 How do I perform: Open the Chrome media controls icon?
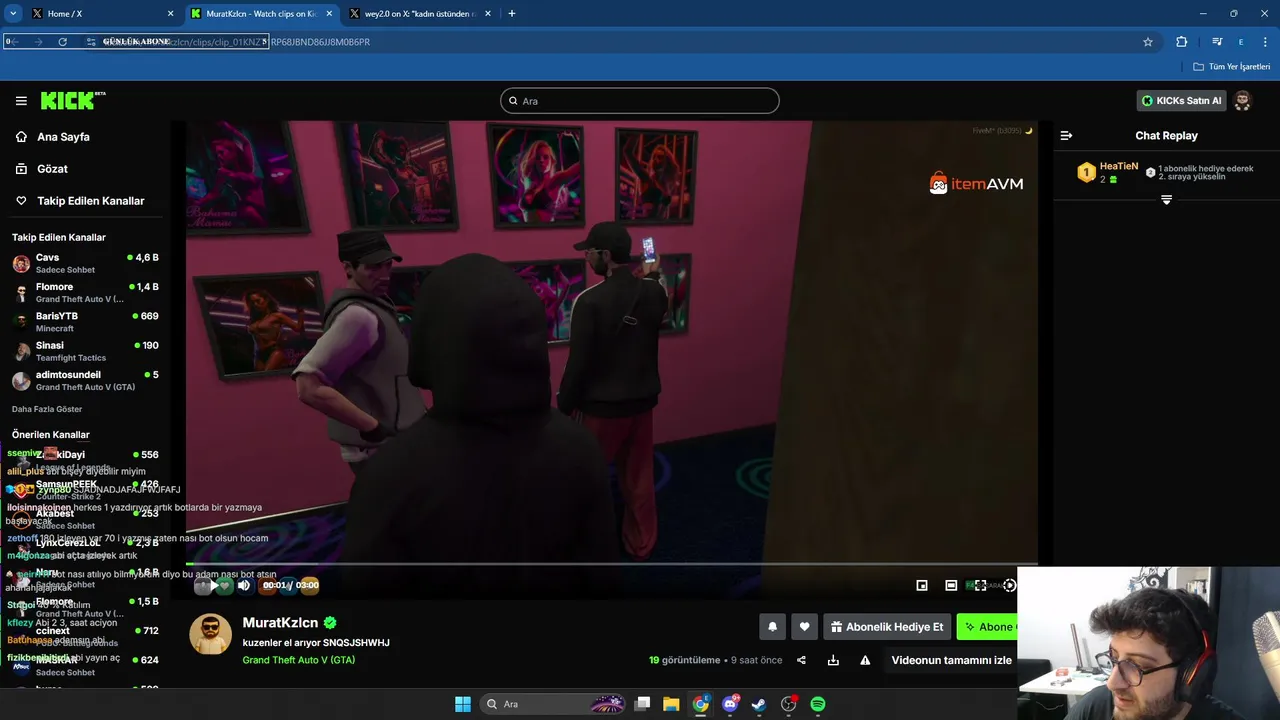(1217, 42)
